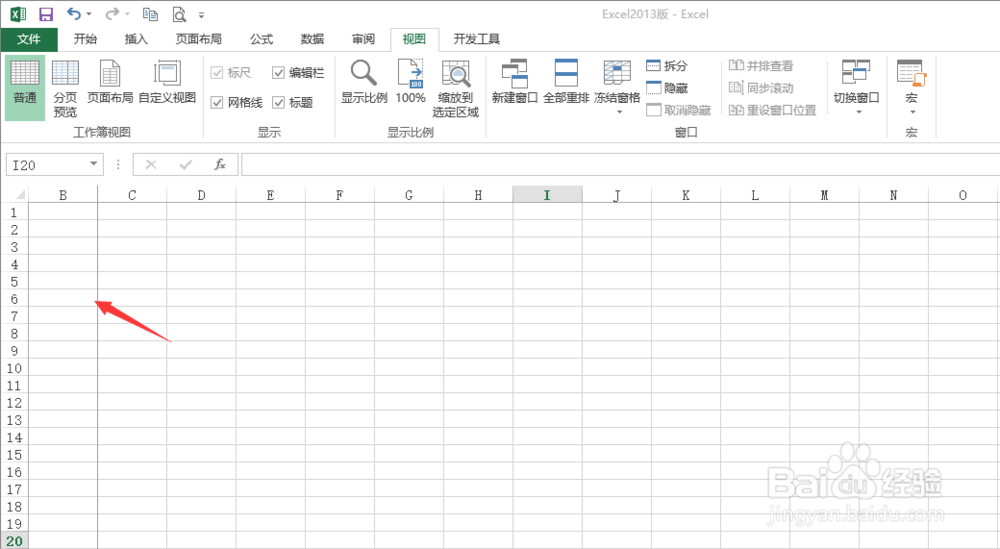Image resolution: width=1000 pixels, height=549 pixels.
Task: Toggle the 标尺 checkbox
Action: (x=231, y=73)
